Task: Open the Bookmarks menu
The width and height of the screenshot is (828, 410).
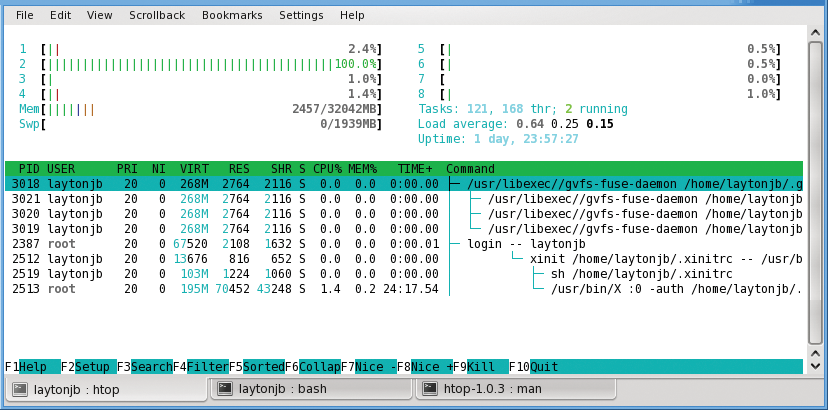Action: click(x=232, y=15)
